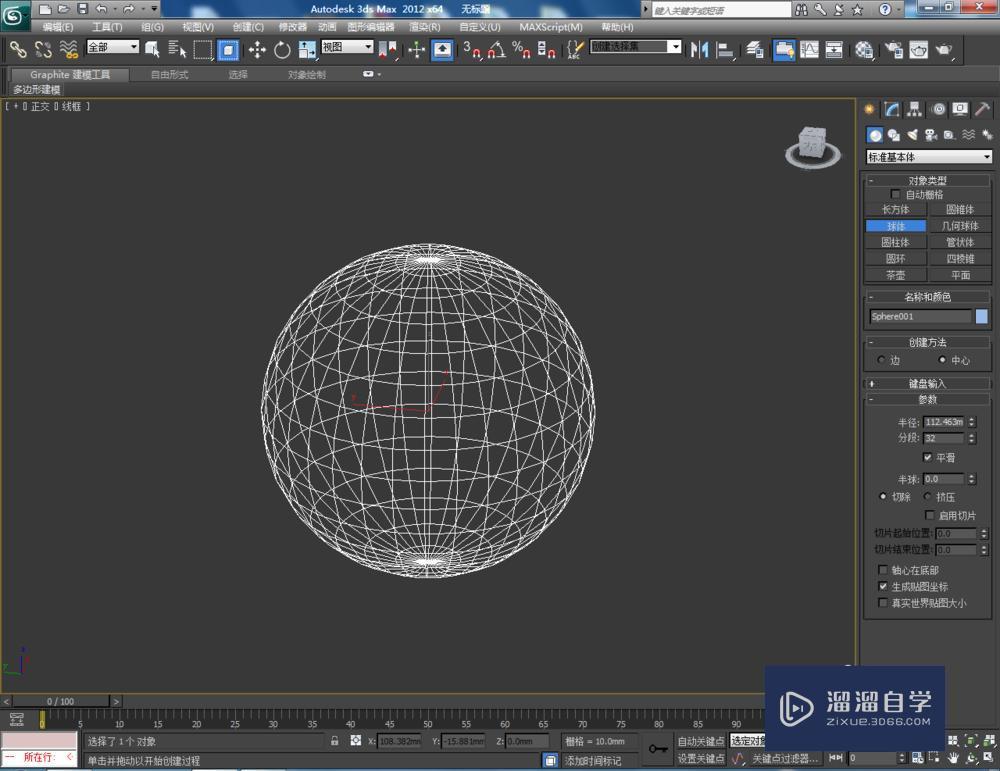Open the Sphere001 object color swatch
The image size is (1000, 771).
pyautogui.click(x=984, y=316)
